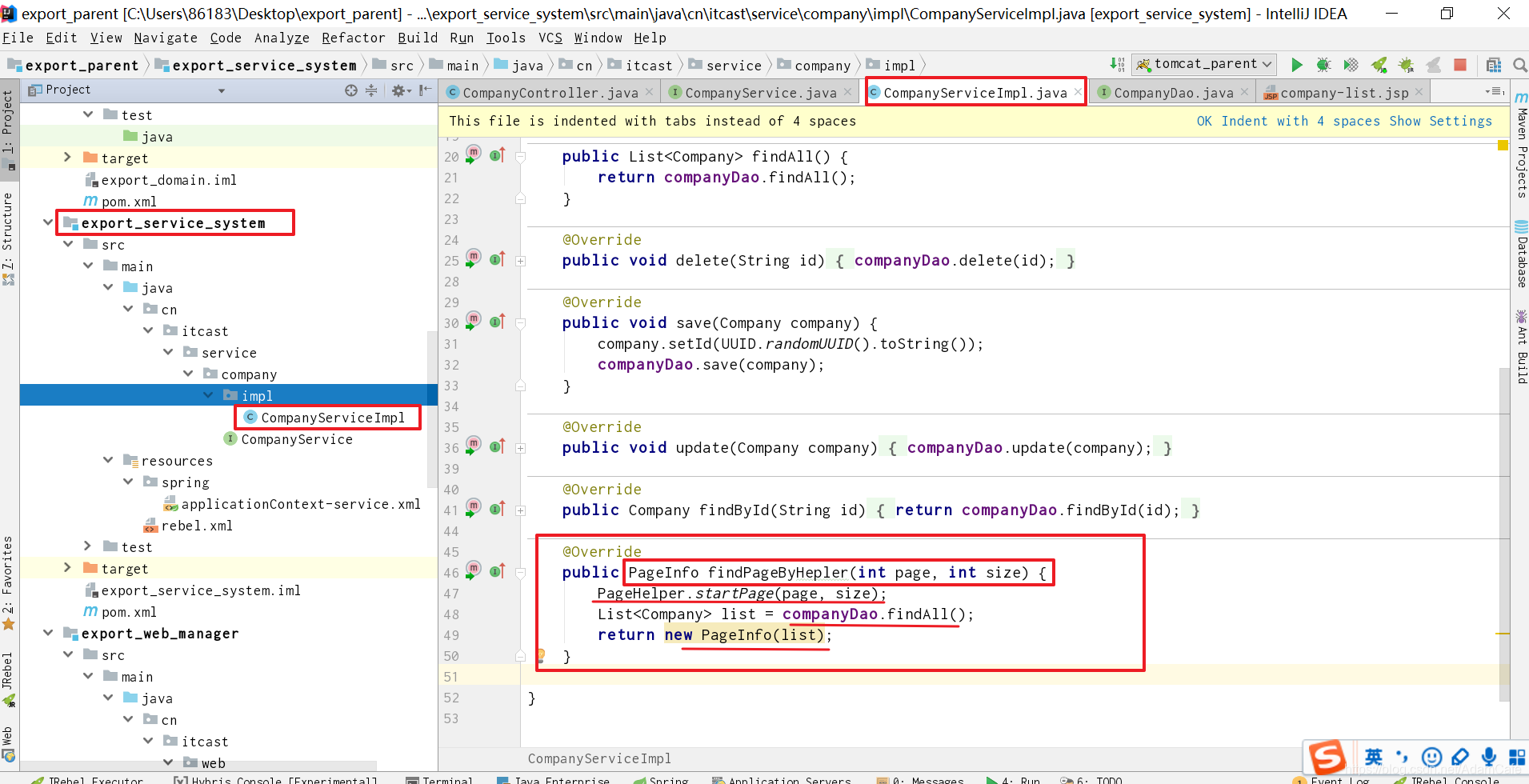Viewport: 1529px width, 784px height.
Task: Click company breadcrumb in navigation bar
Action: pyautogui.click(x=814, y=66)
